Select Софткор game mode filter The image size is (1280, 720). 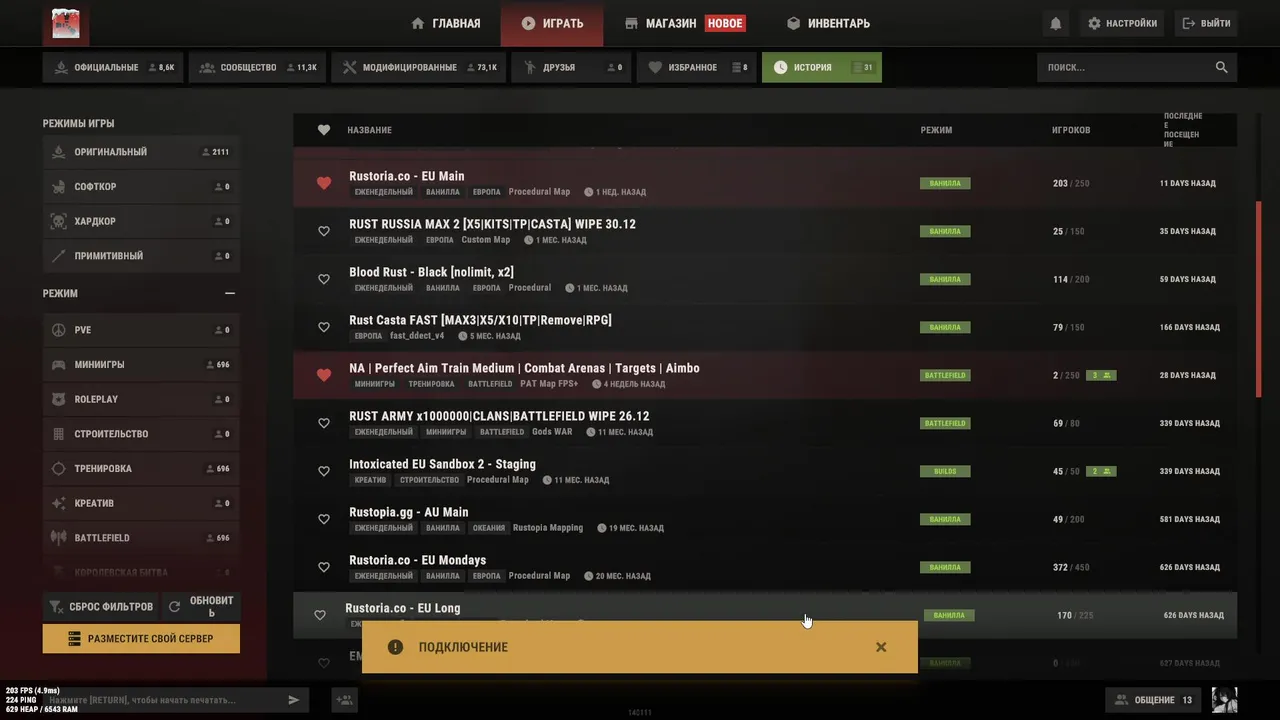141,187
